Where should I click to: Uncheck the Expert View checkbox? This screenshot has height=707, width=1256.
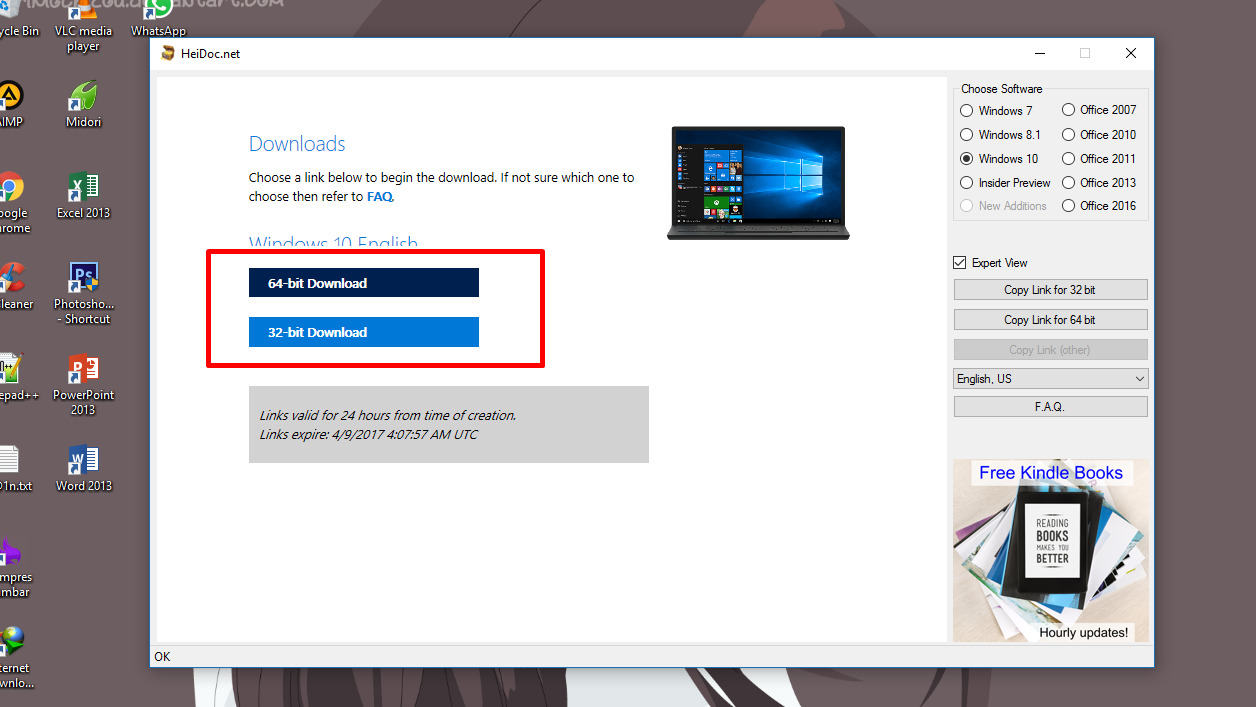[960, 263]
